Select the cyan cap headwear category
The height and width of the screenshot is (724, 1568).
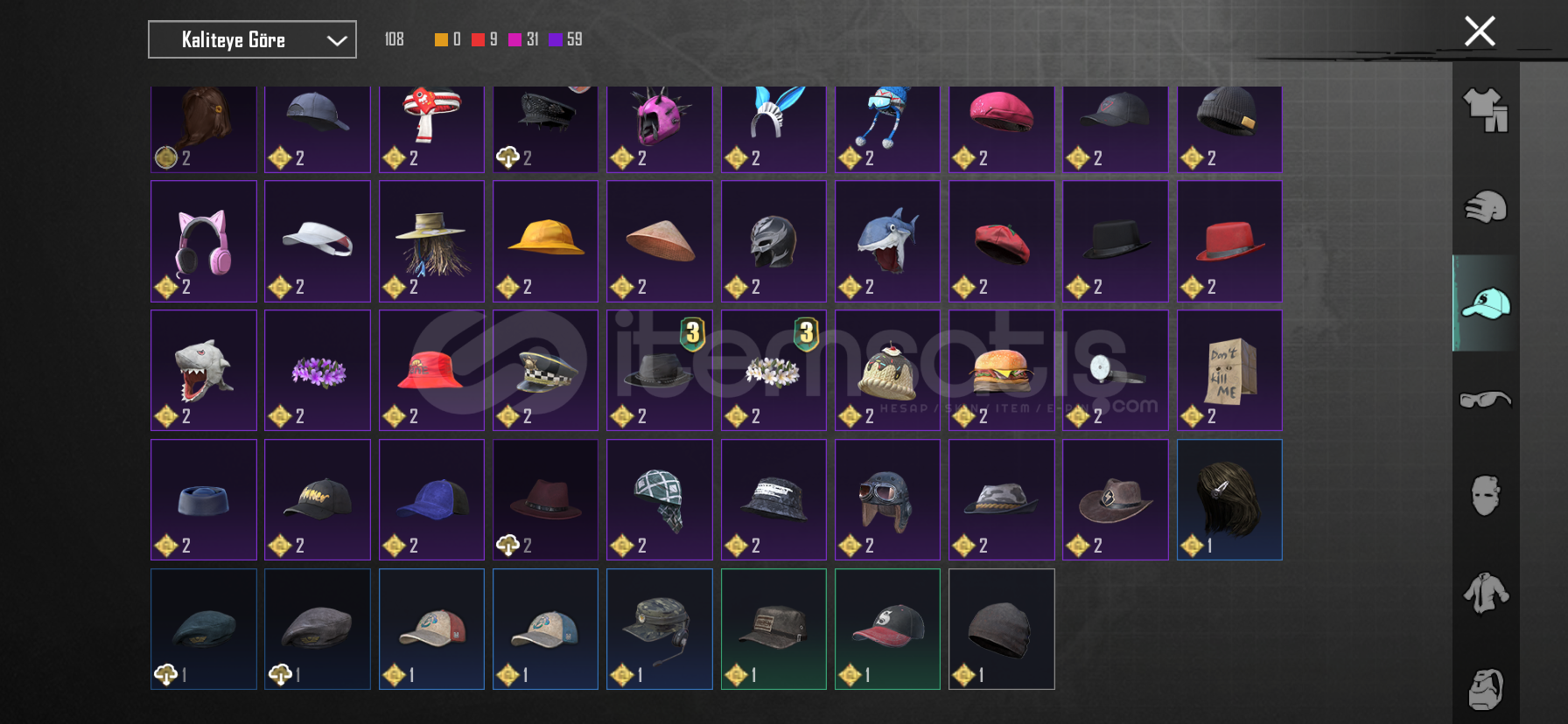pos(1486,303)
